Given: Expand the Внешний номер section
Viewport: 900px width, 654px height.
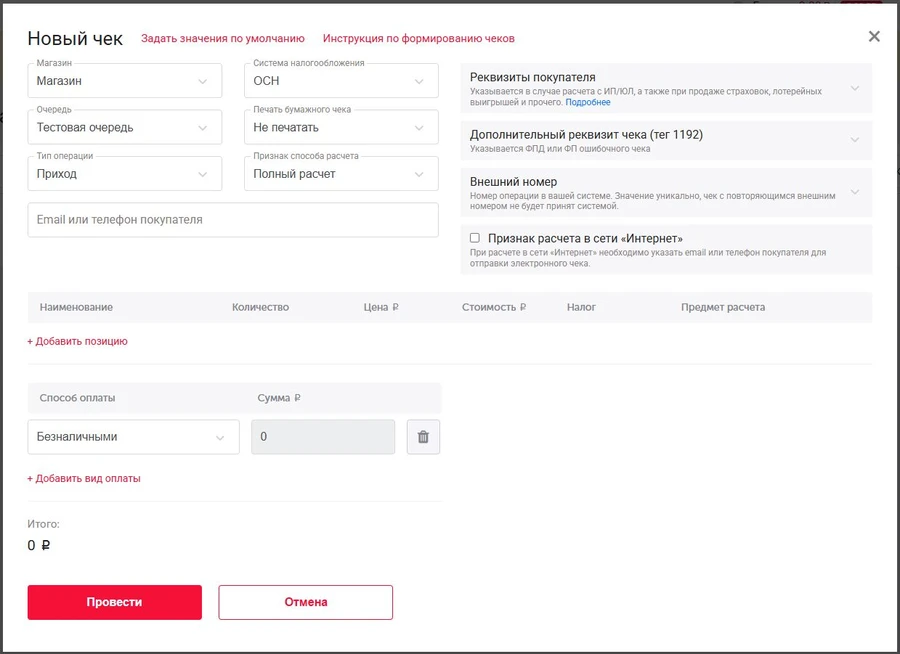Looking at the screenshot, I should [665, 192].
